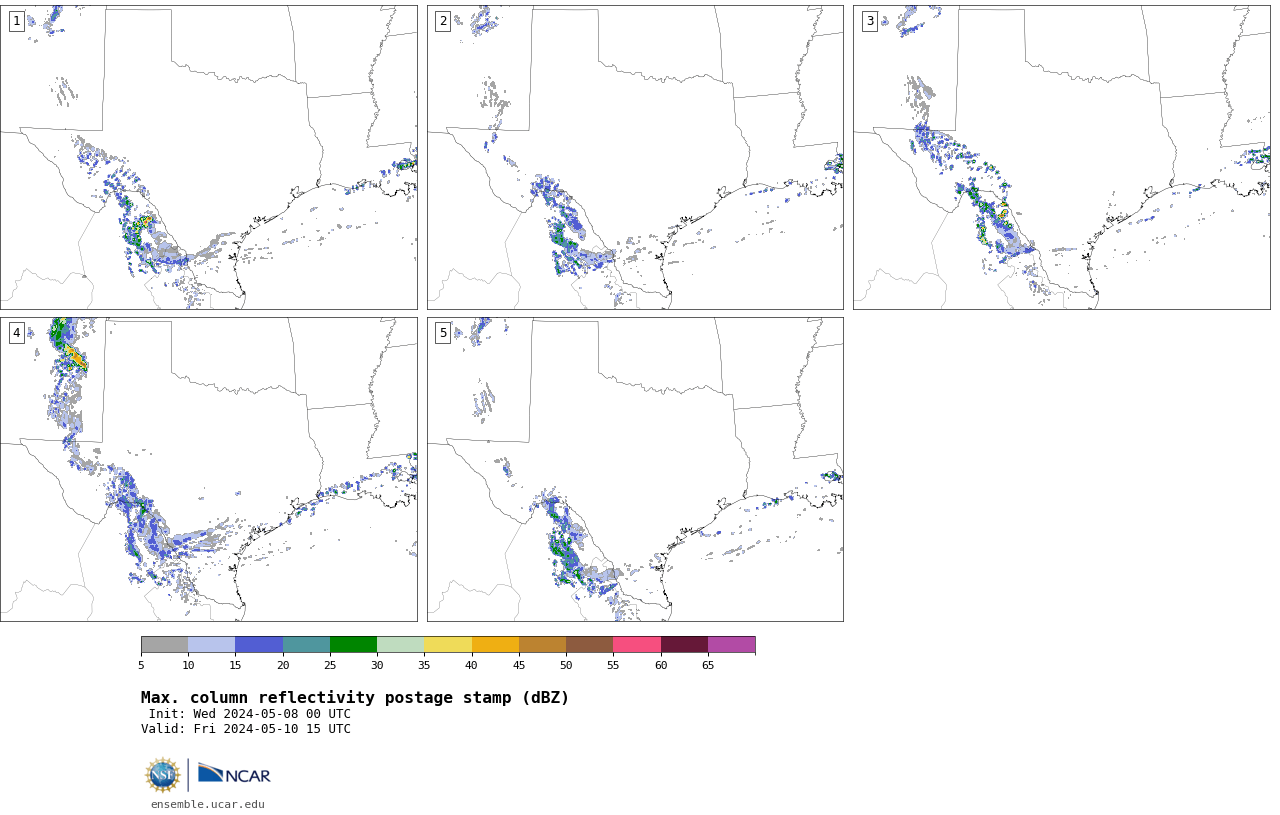Click the member number 5 label box
This screenshot has height=815, width=1280.
point(443,333)
